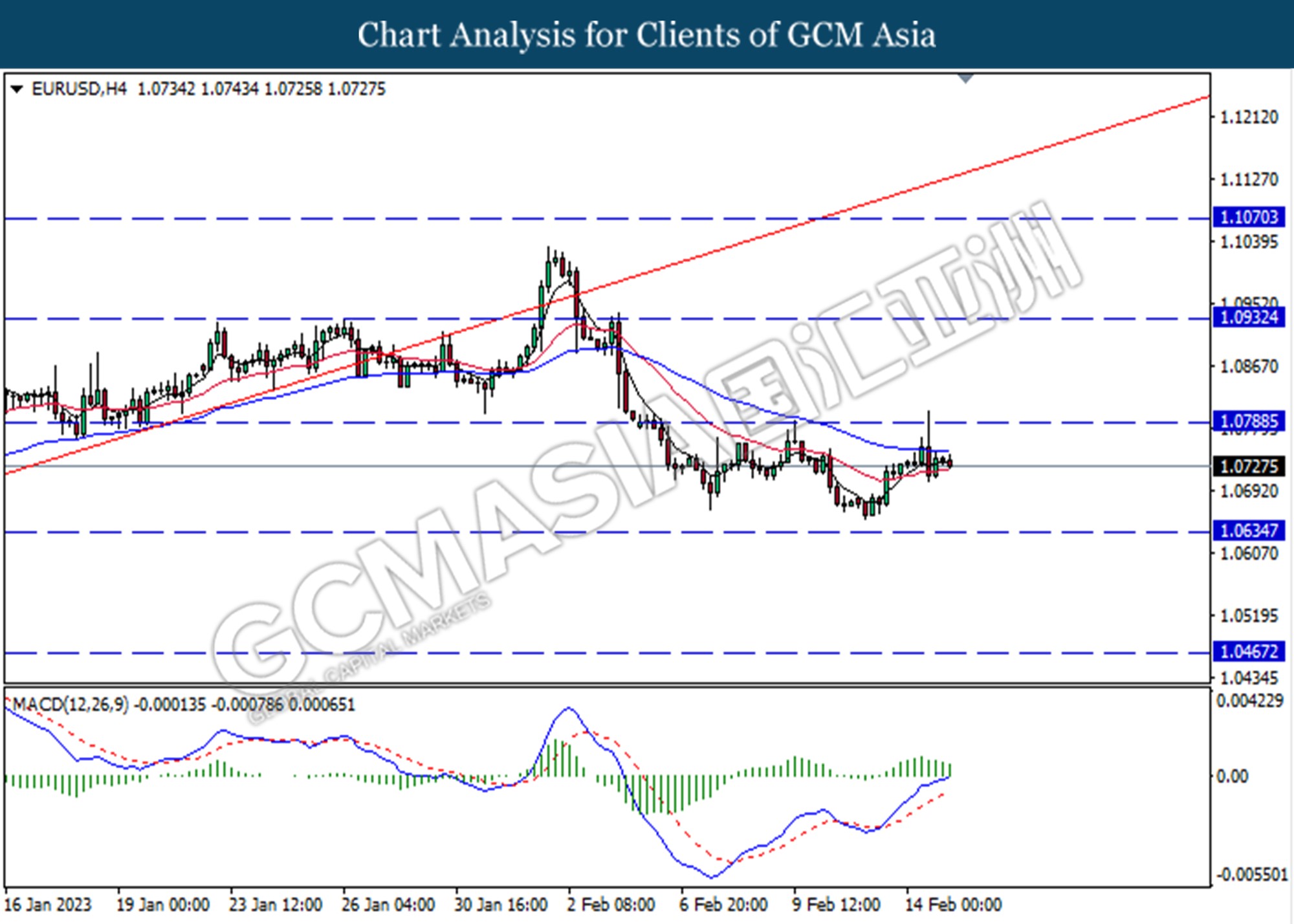Image resolution: width=1294 pixels, height=924 pixels.
Task: Click the 23 Jan 12:00 date label
Action: point(276,904)
